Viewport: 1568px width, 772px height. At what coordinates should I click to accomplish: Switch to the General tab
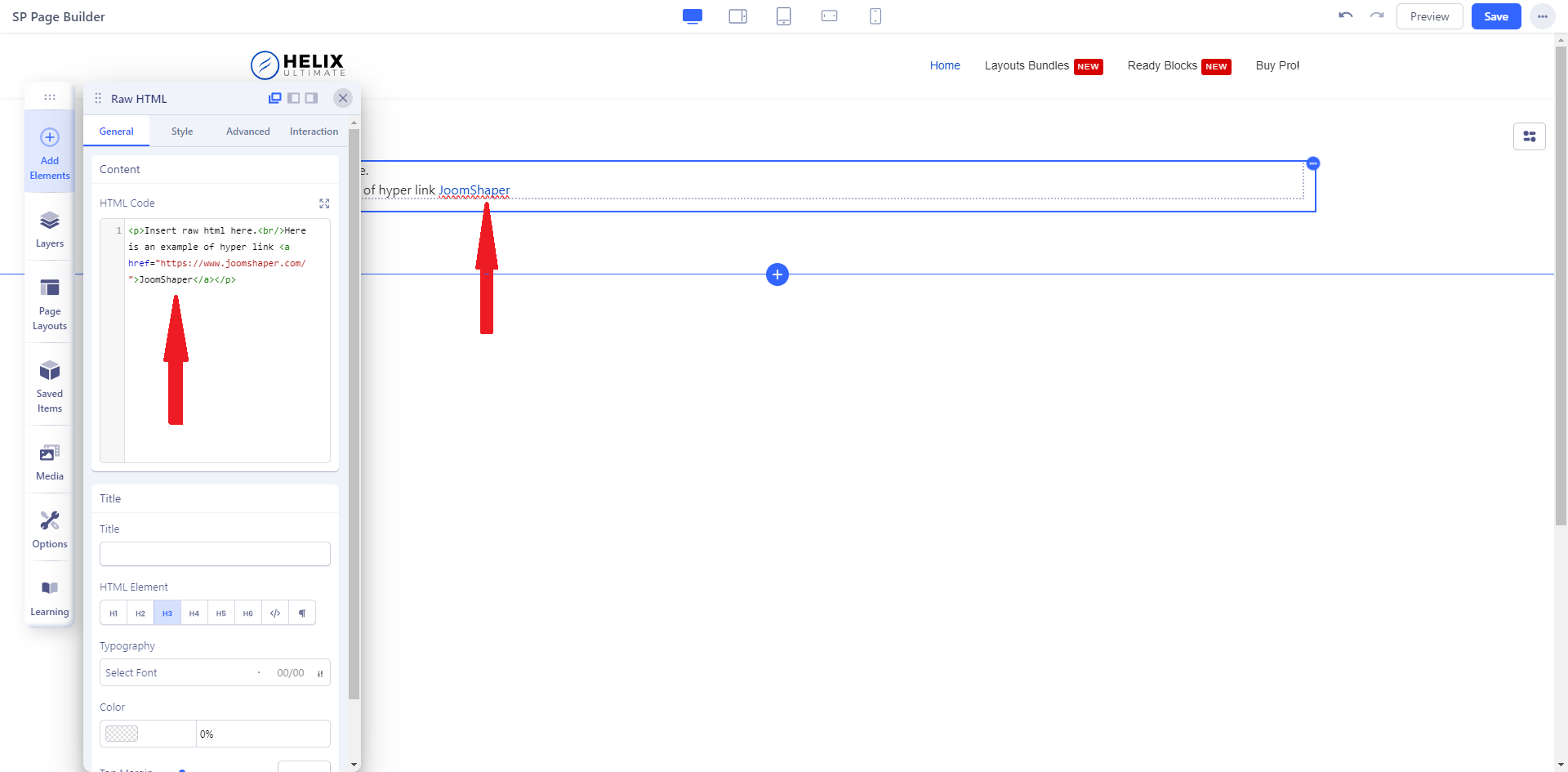point(117,132)
